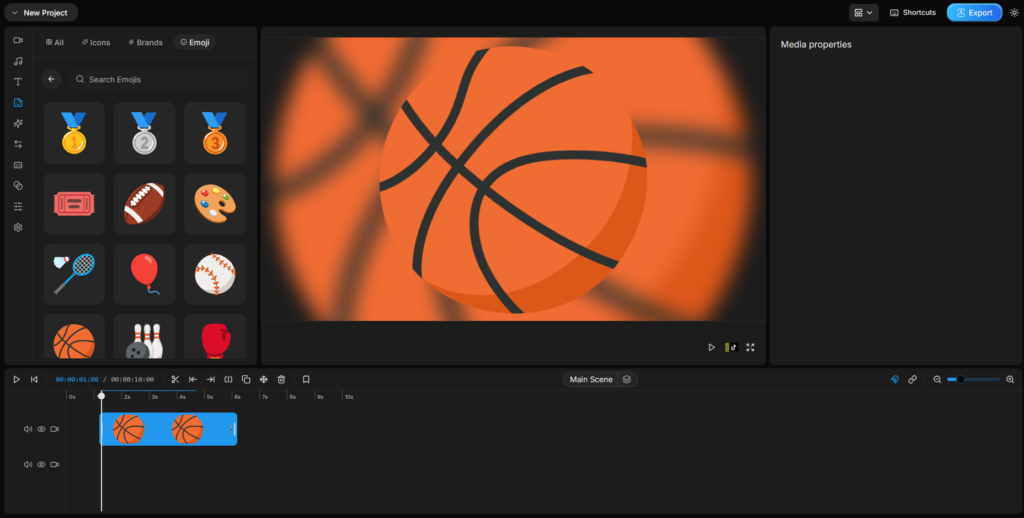Switch to the Icons tab
This screenshot has height=518, width=1024.
click(x=96, y=42)
